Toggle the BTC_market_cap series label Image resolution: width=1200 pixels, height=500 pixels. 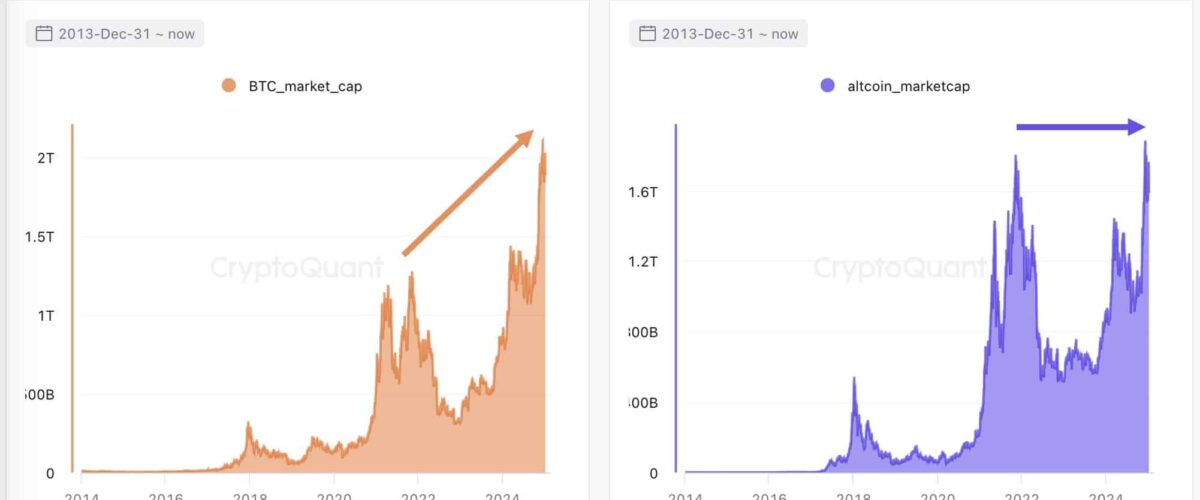coord(305,86)
